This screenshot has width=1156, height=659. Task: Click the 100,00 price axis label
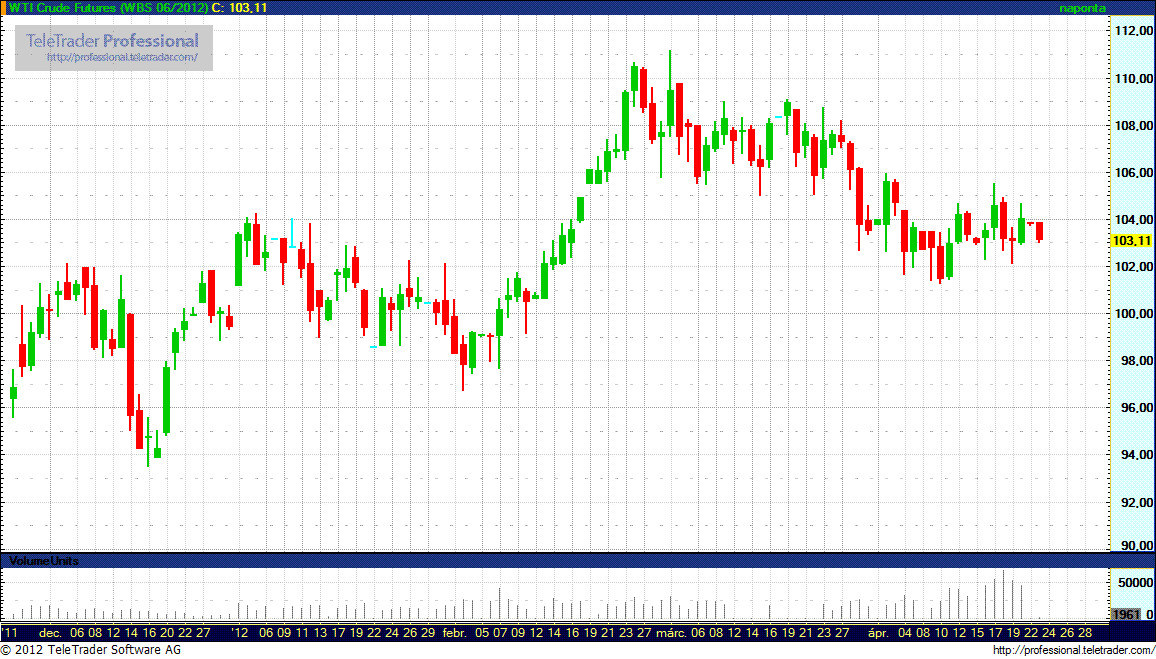pyautogui.click(x=1132, y=314)
